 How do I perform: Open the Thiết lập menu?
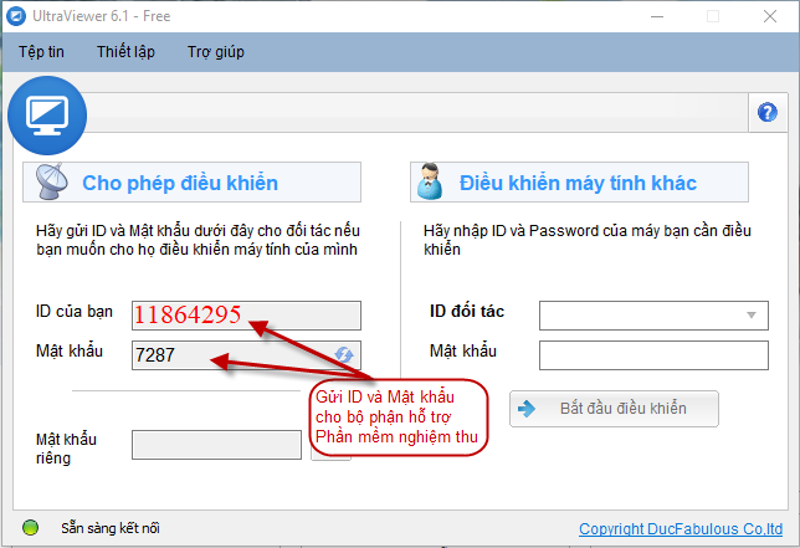126,52
